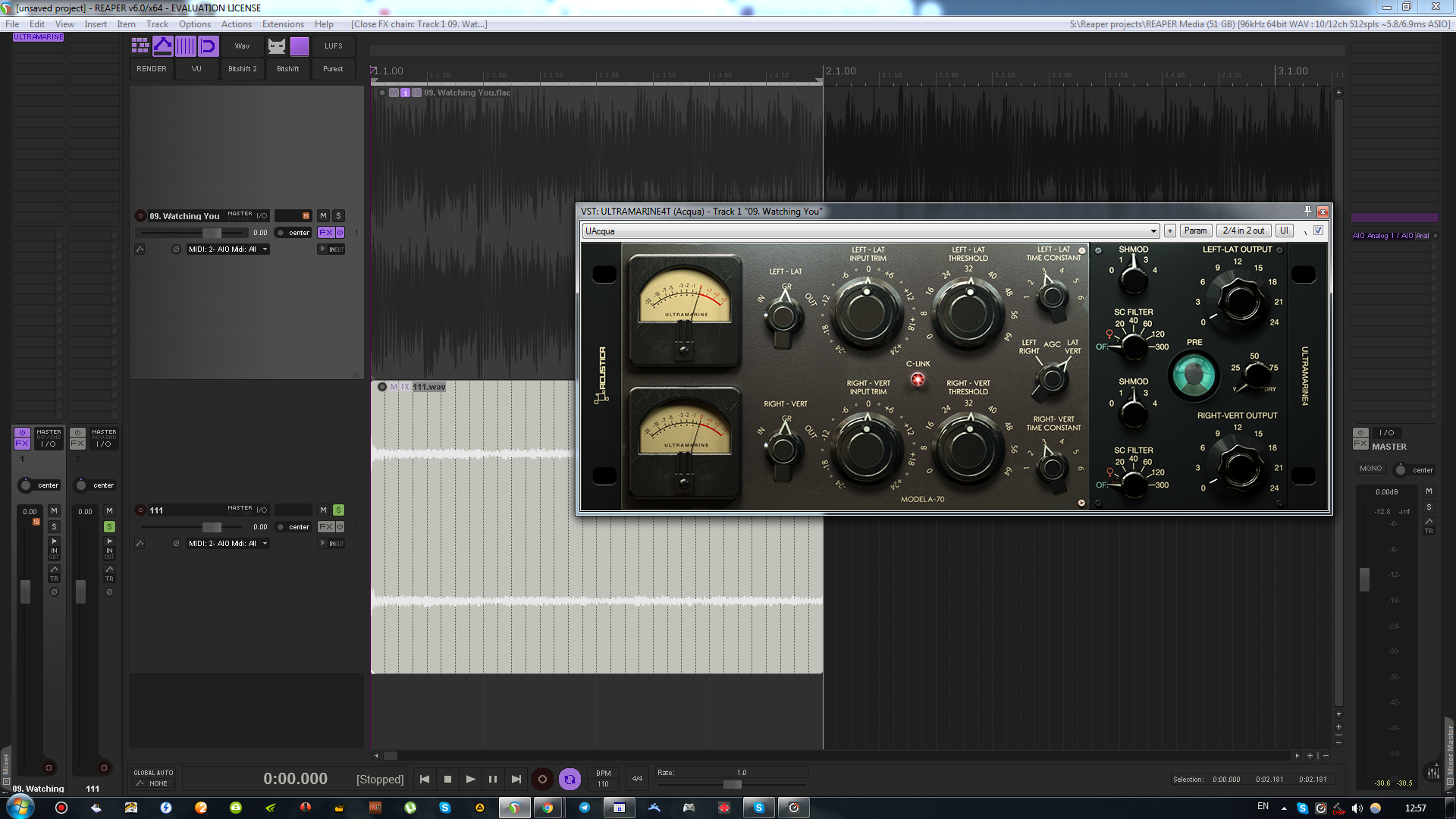
Task: Click the LEFT-LAT INPUT TRIM knob
Action: [x=865, y=313]
